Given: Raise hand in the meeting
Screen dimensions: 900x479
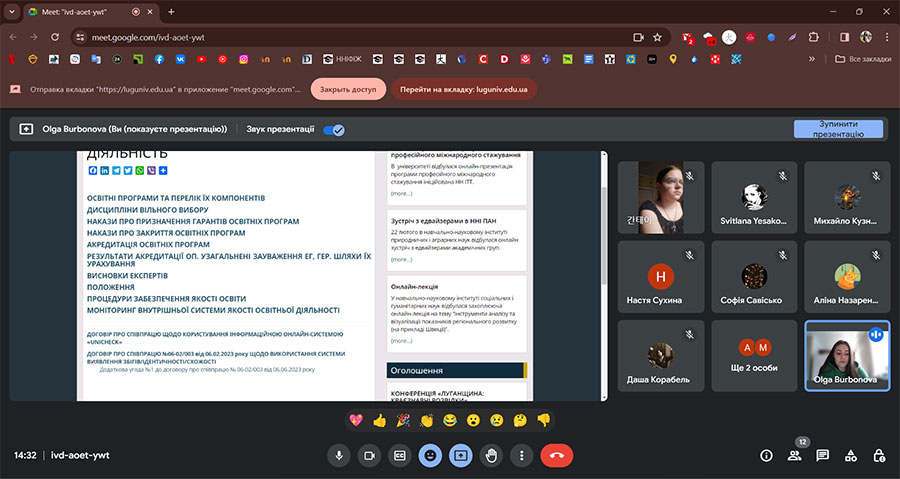Looking at the screenshot, I should (x=491, y=455).
